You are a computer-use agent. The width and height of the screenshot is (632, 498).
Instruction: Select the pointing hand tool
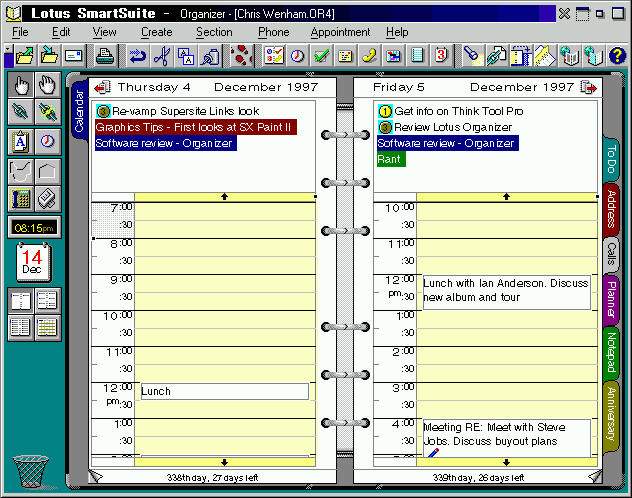pyautogui.click(x=21, y=85)
